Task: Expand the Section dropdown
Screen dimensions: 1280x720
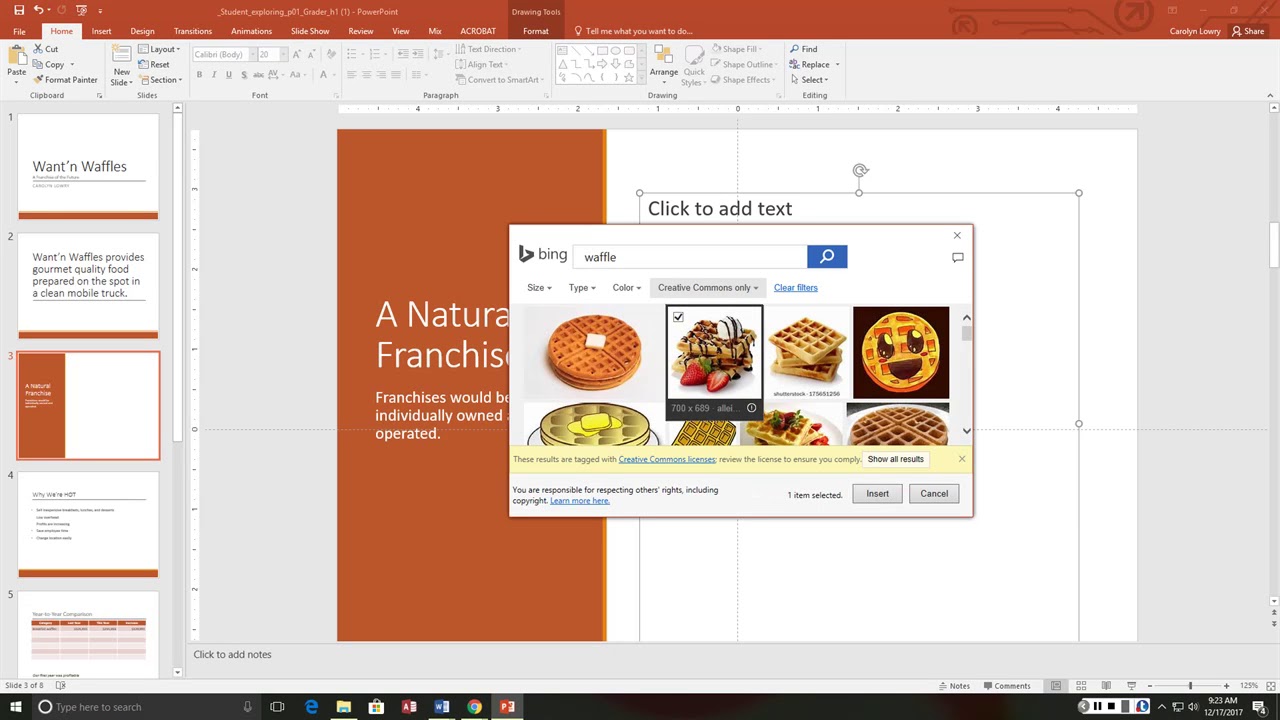Action: pyautogui.click(x=161, y=80)
